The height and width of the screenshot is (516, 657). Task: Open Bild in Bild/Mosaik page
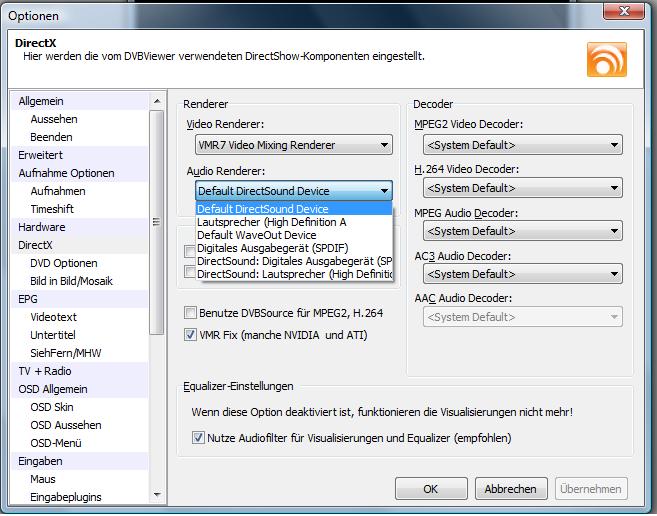click(x=80, y=281)
